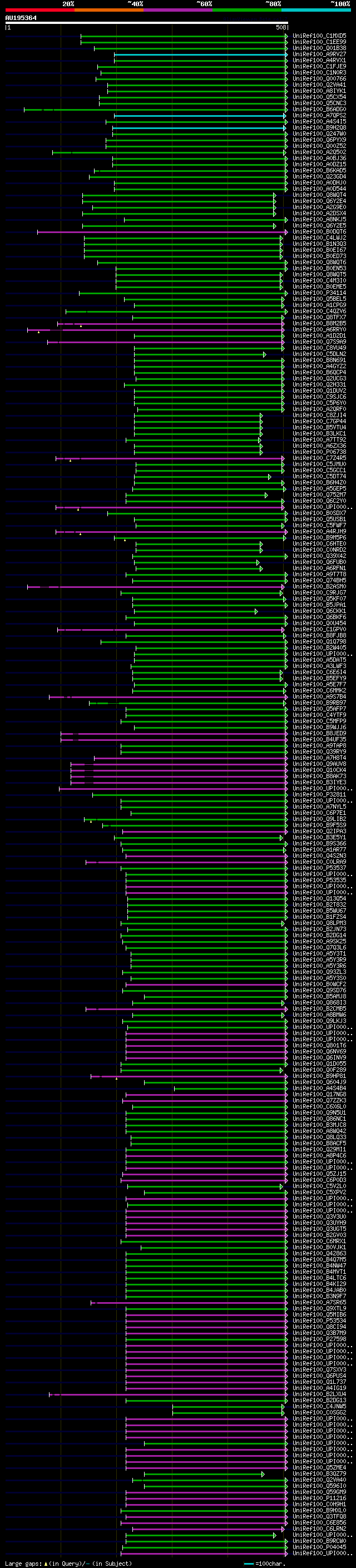Select hit UniRef100_A4RVX1
This screenshot has height=1568, width=356.
coord(319,60)
